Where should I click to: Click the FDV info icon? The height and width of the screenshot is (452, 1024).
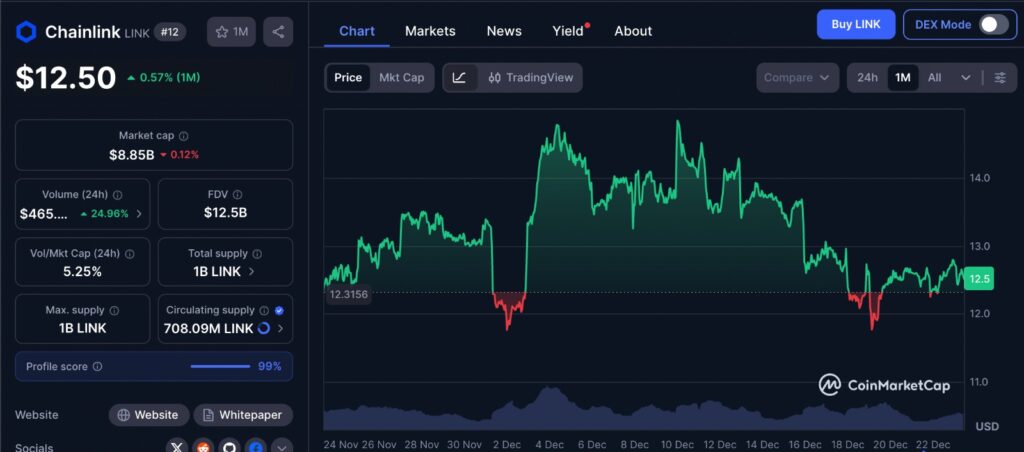238,195
